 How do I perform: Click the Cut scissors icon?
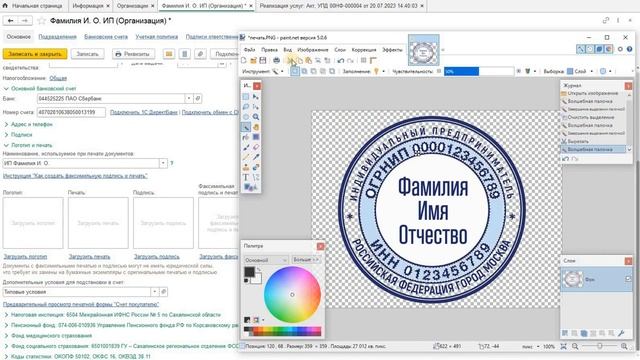291,60
